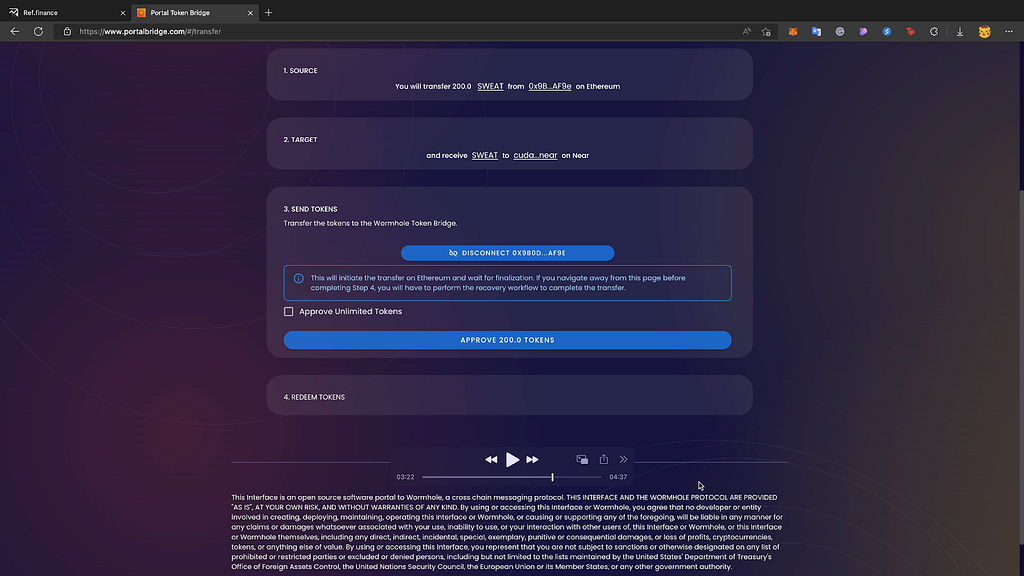Open the browser extensions puzzle menu
This screenshot has width=1024, height=576.
(934, 31)
